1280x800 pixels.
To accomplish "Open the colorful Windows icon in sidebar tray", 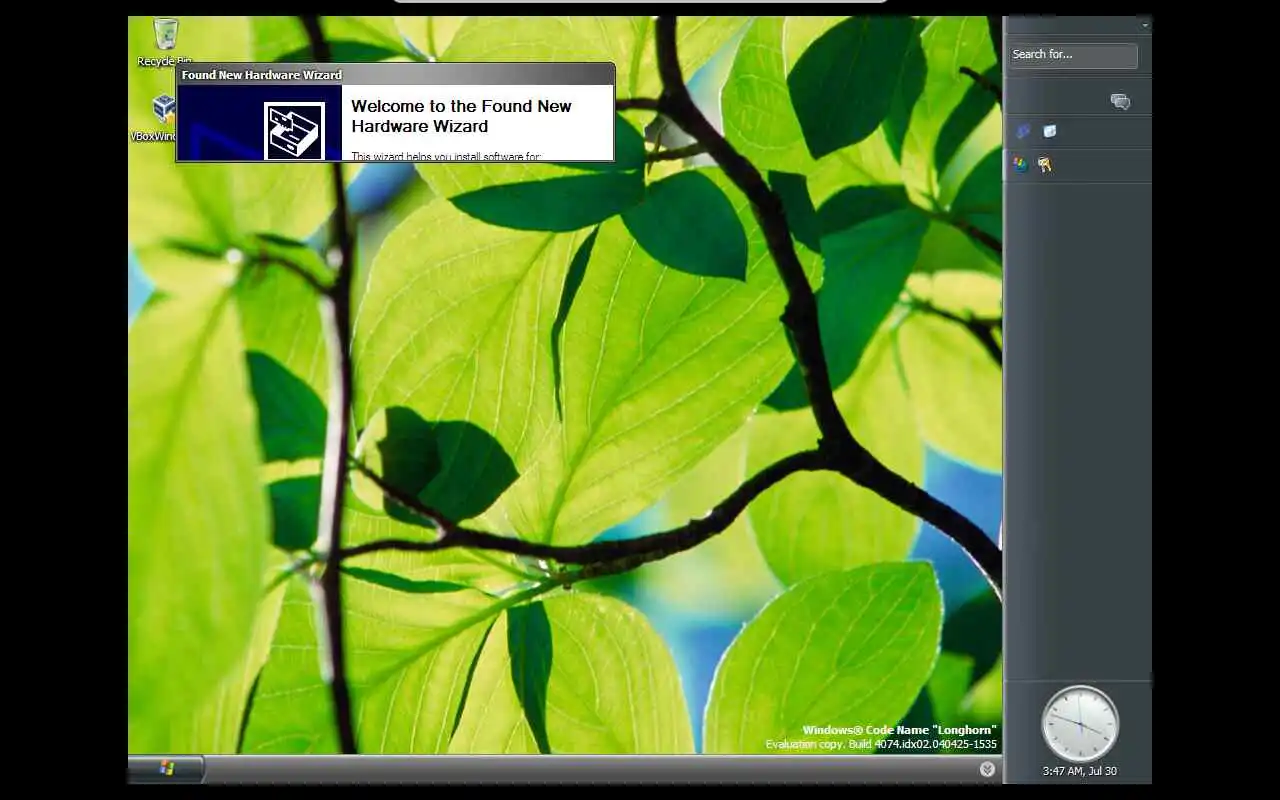I will tap(1020, 164).
